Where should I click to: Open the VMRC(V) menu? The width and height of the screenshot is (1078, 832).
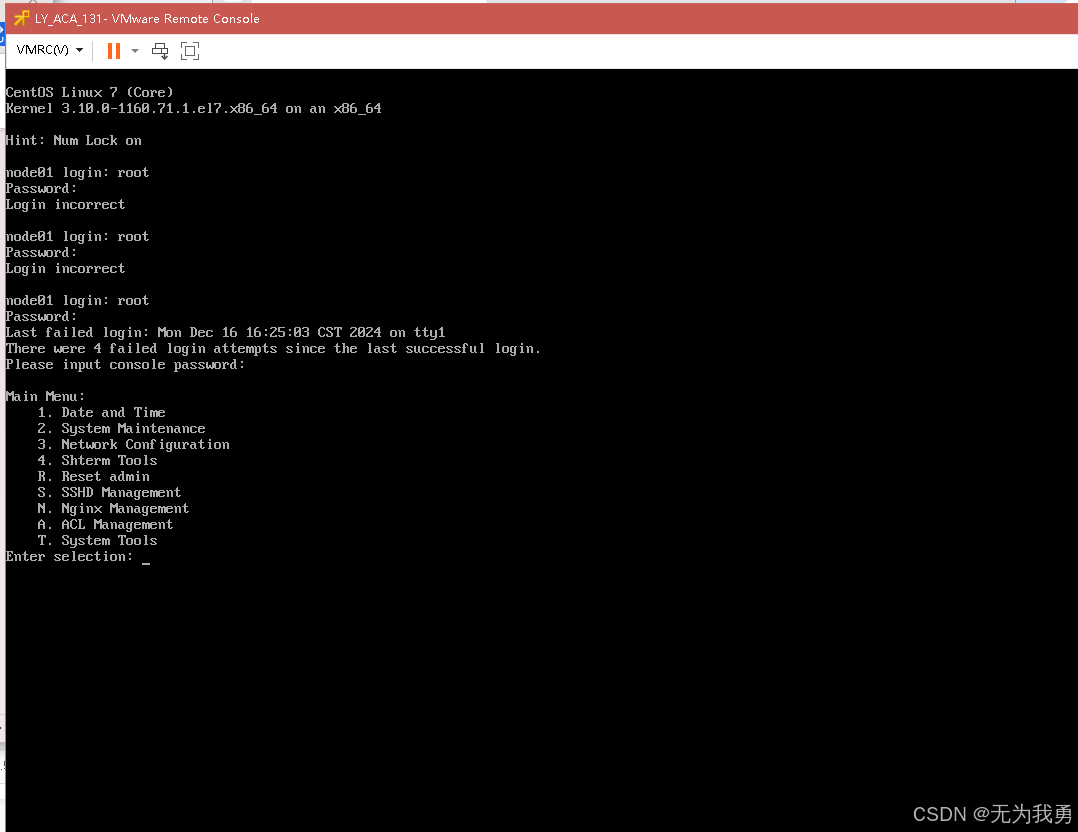50,50
